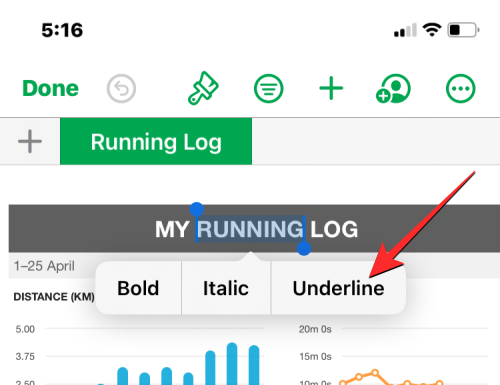500x385 pixels.
Task: Tap the 1–25 April date cell
Action: coord(44,266)
